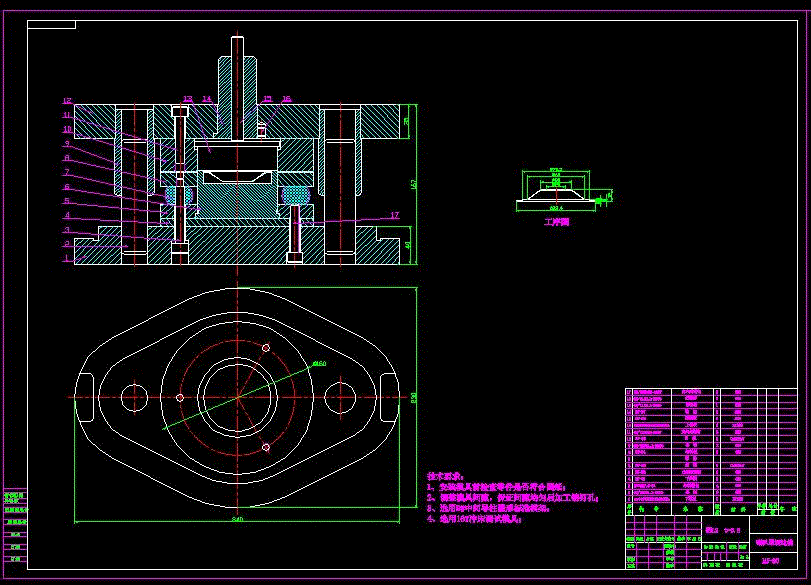Click the 41 base height dimension
Screen dimensions: 811x585
pos(408,245)
